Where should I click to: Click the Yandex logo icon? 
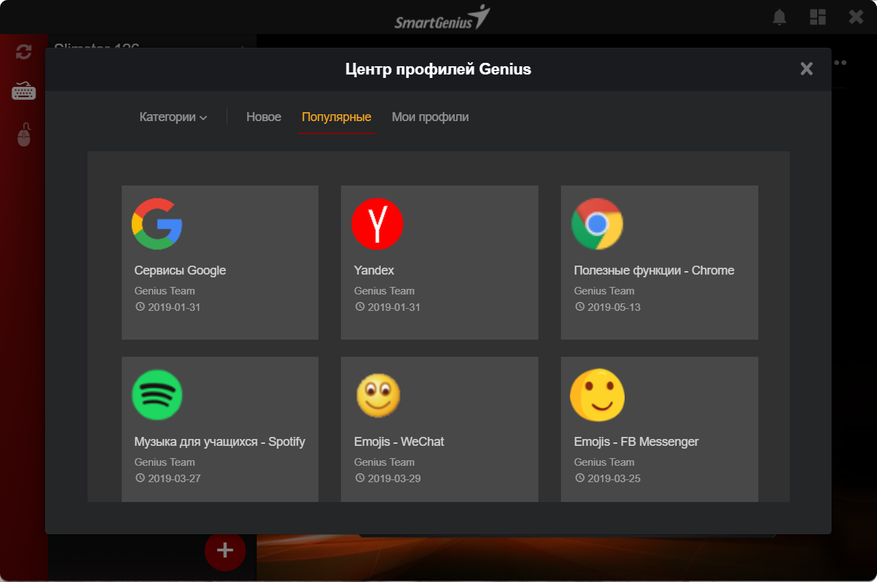pos(377,223)
